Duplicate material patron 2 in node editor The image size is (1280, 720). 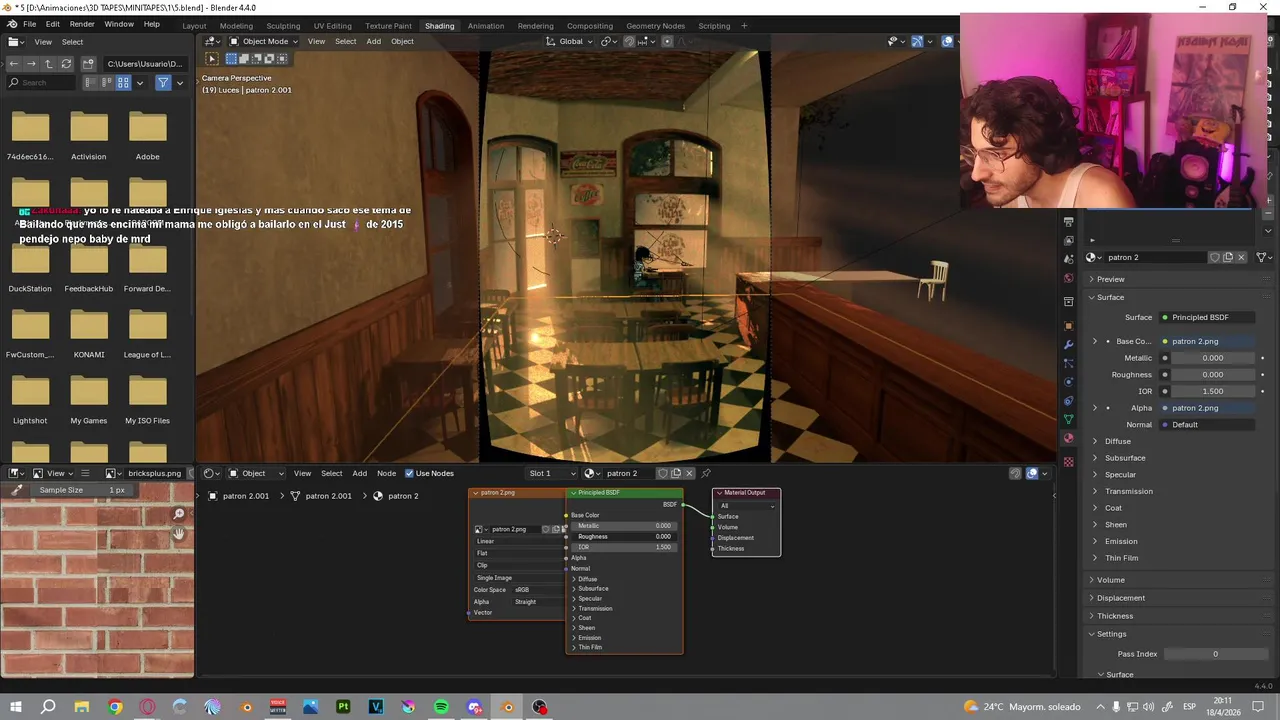tap(676, 473)
